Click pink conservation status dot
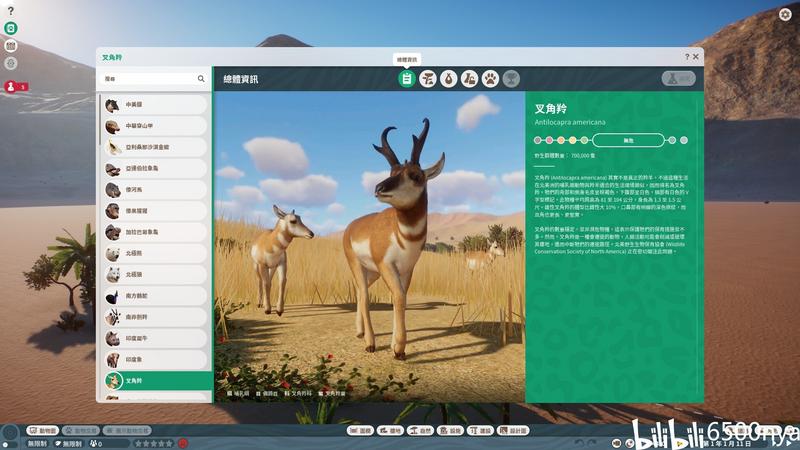This screenshot has width=800, height=450. [549, 140]
